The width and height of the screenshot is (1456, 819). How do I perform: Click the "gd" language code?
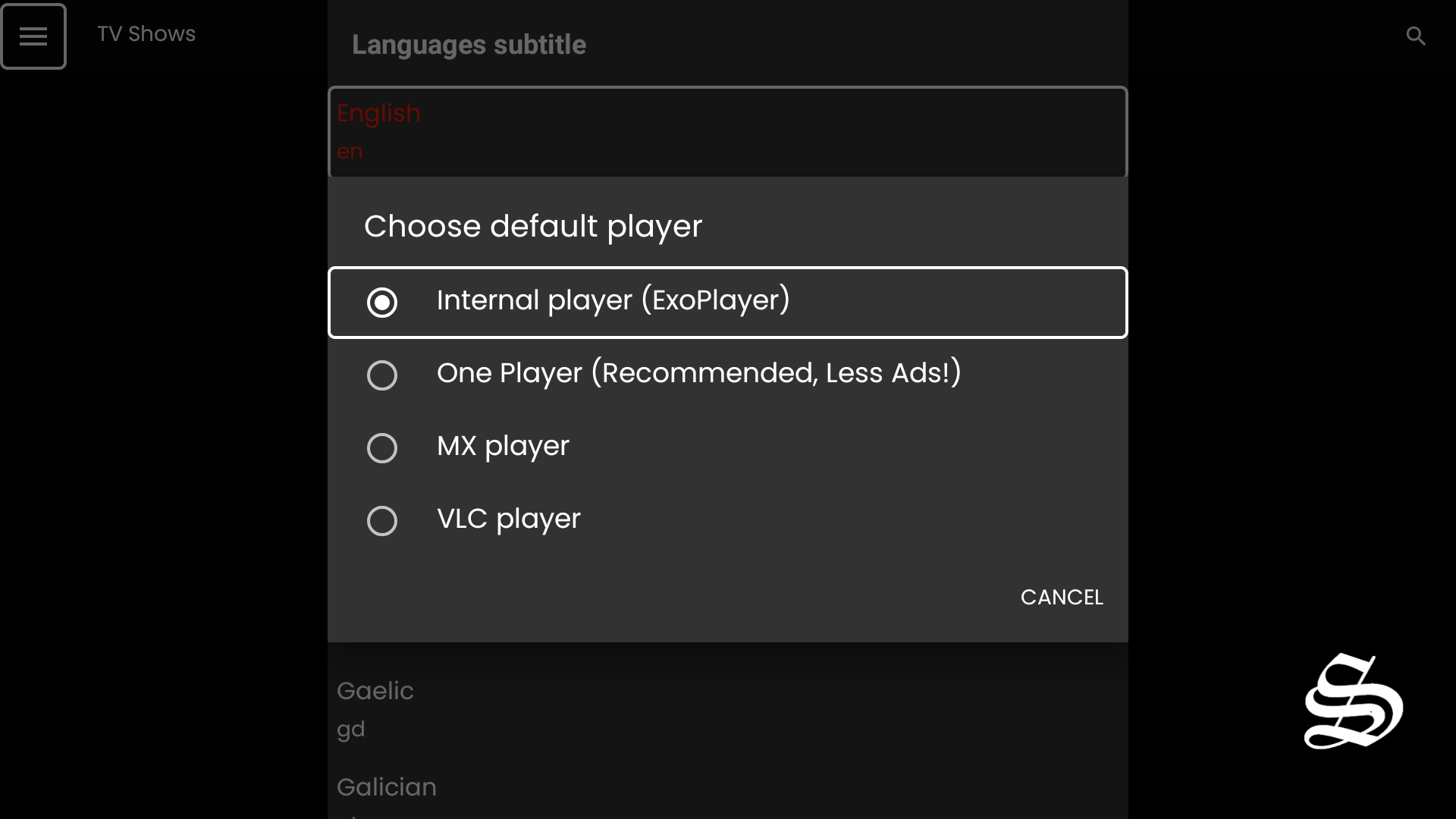coord(351,730)
